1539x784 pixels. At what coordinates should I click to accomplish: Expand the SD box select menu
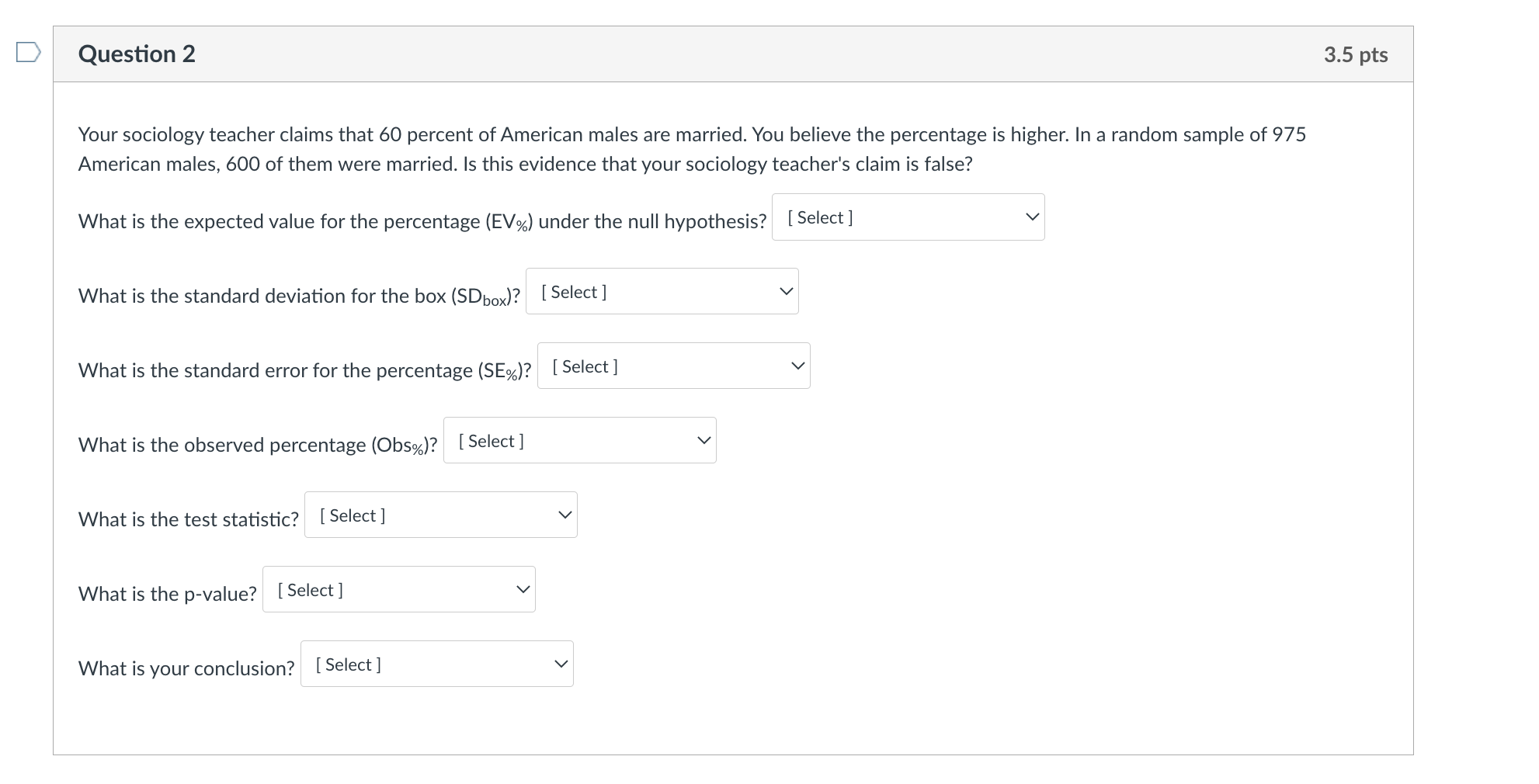pos(662,292)
